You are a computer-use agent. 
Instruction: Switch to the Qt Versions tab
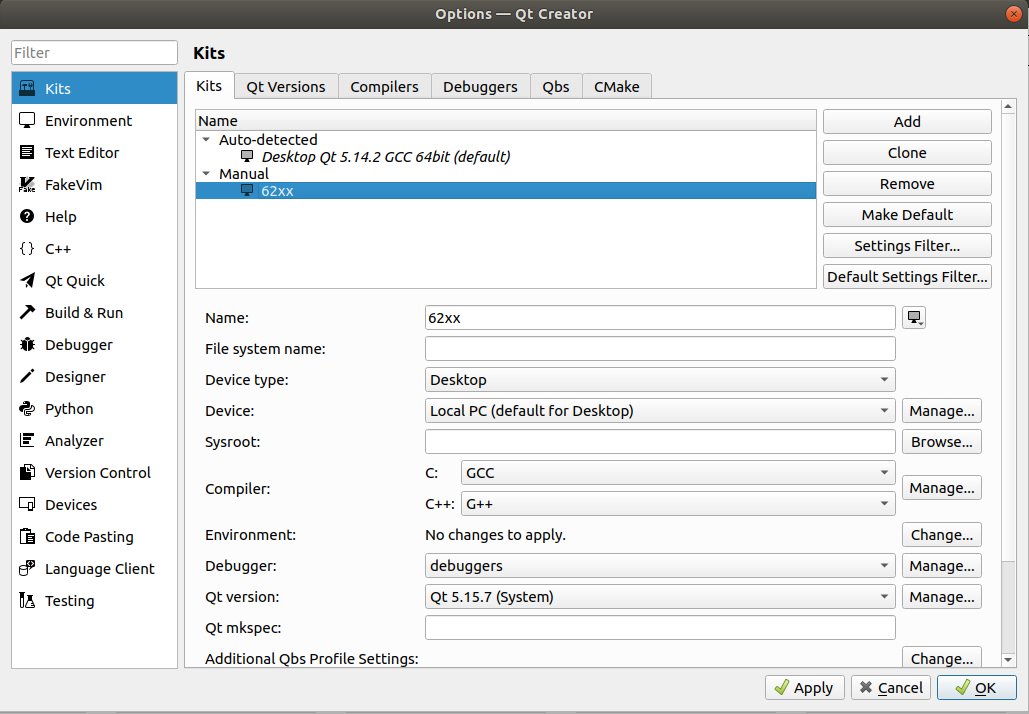pos(286,87)
